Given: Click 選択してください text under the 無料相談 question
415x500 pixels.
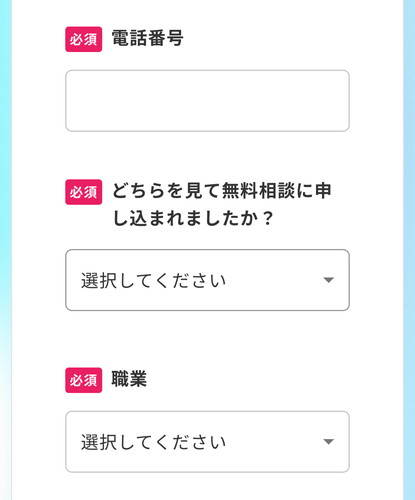Looking at the screenshot, I should pyautogui.click(x=154, y=280).
